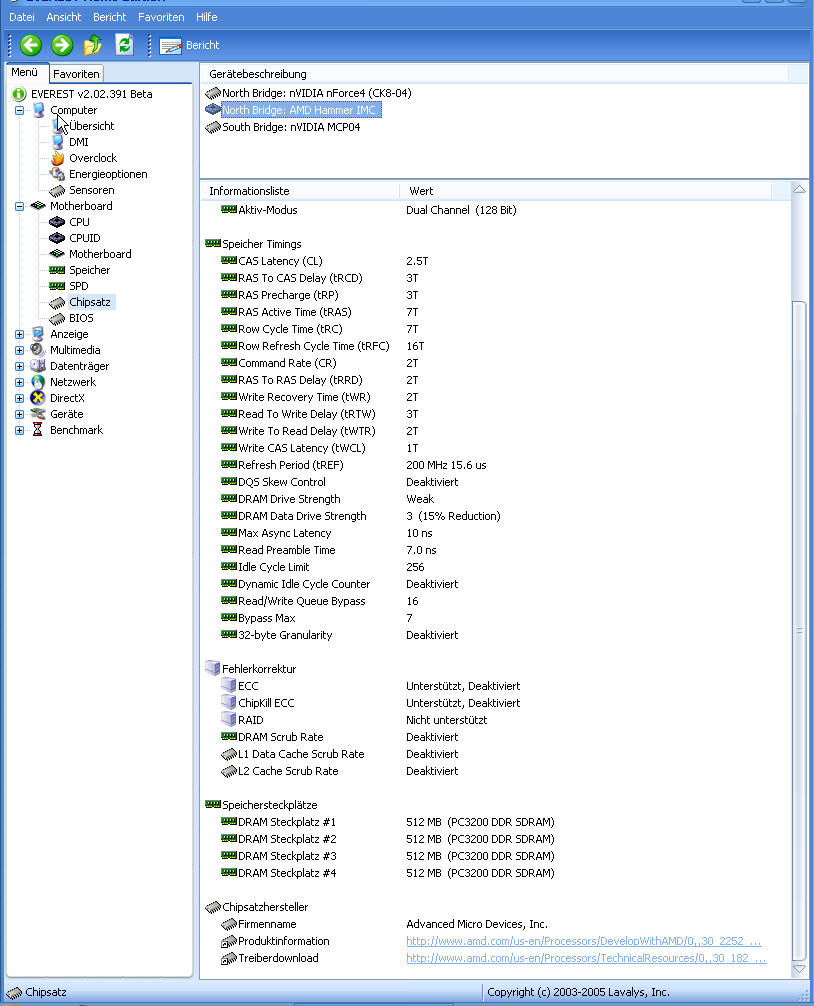Click the green Forward arrow toolbar icon
Screen dimensions: 814x1006
(62, 45)
